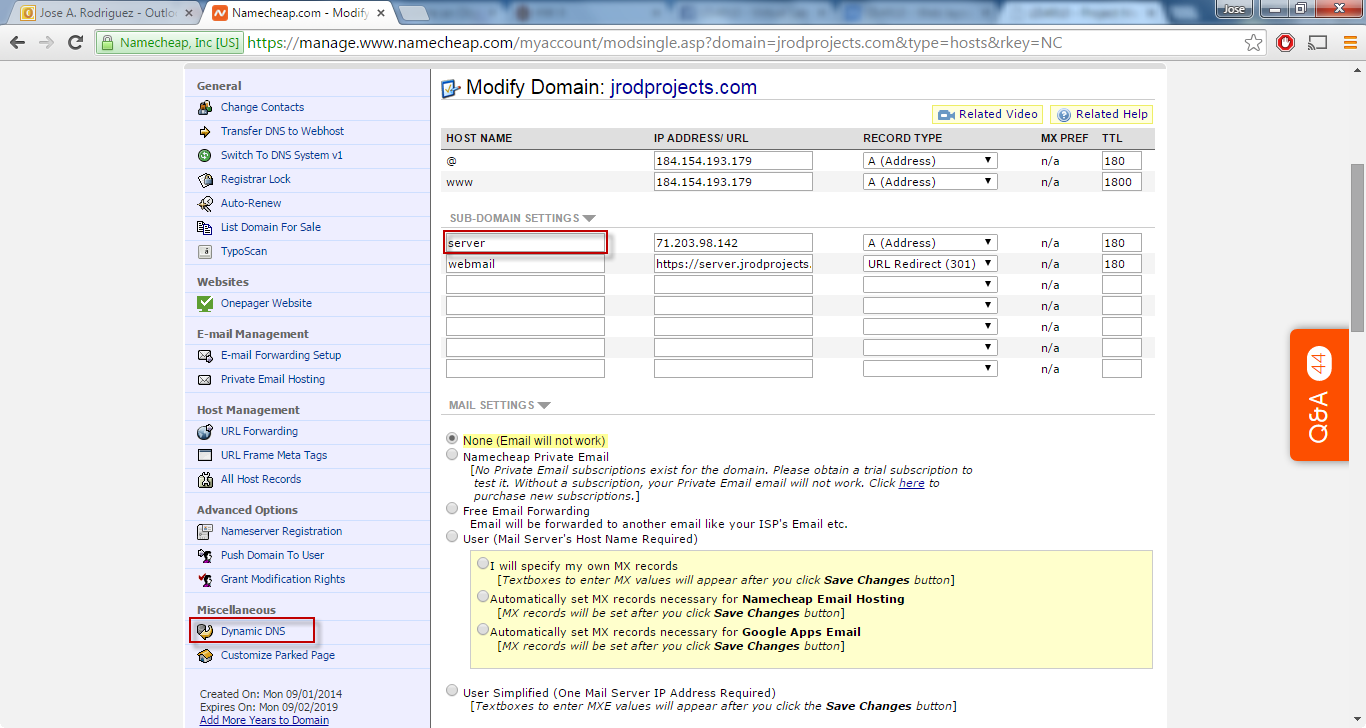Click the Private Email Hosting envelope icon
Viewport: 1366px width, 728px height.
coord(205,379)
